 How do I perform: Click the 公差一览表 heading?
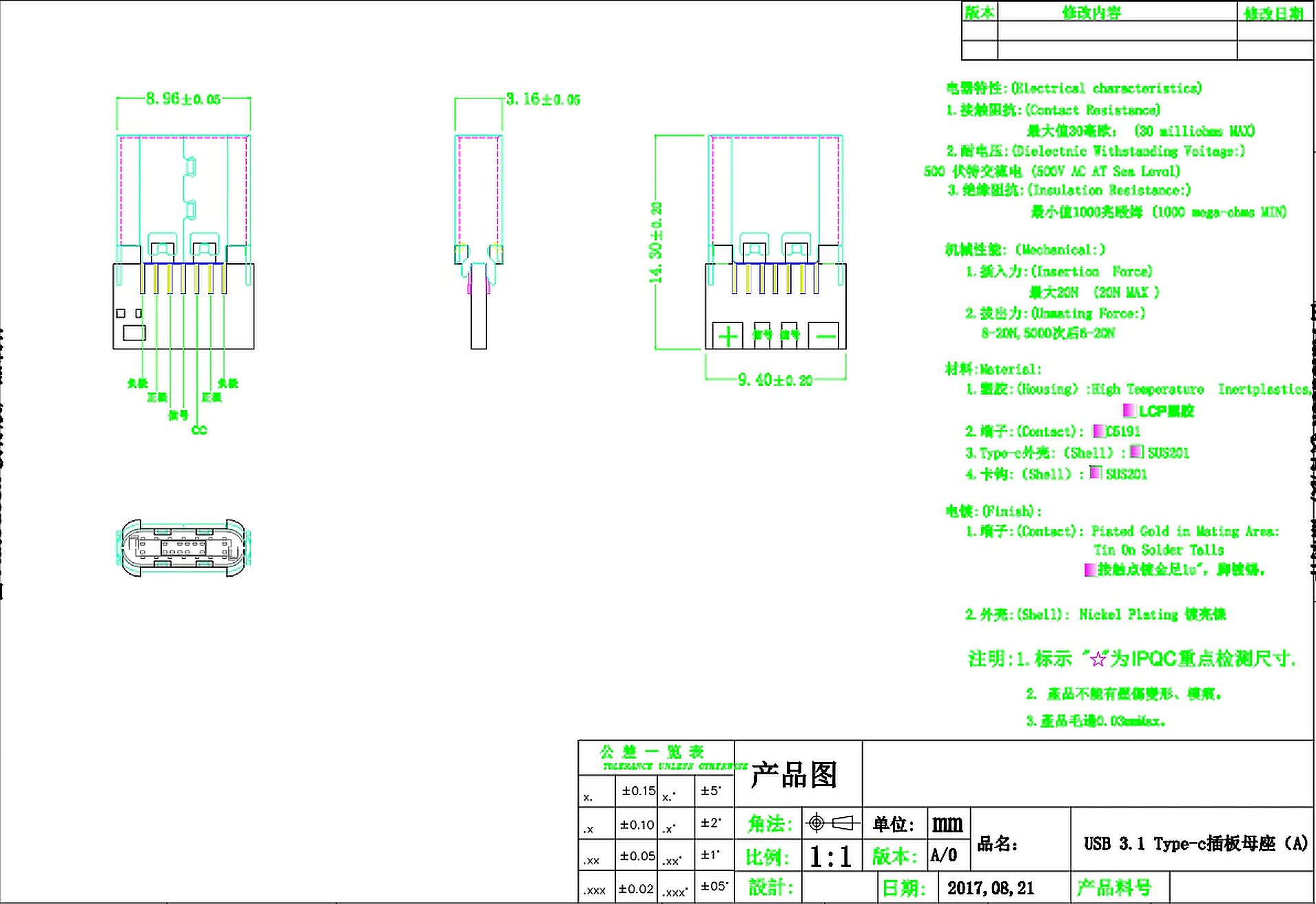(x=652, y=751)
